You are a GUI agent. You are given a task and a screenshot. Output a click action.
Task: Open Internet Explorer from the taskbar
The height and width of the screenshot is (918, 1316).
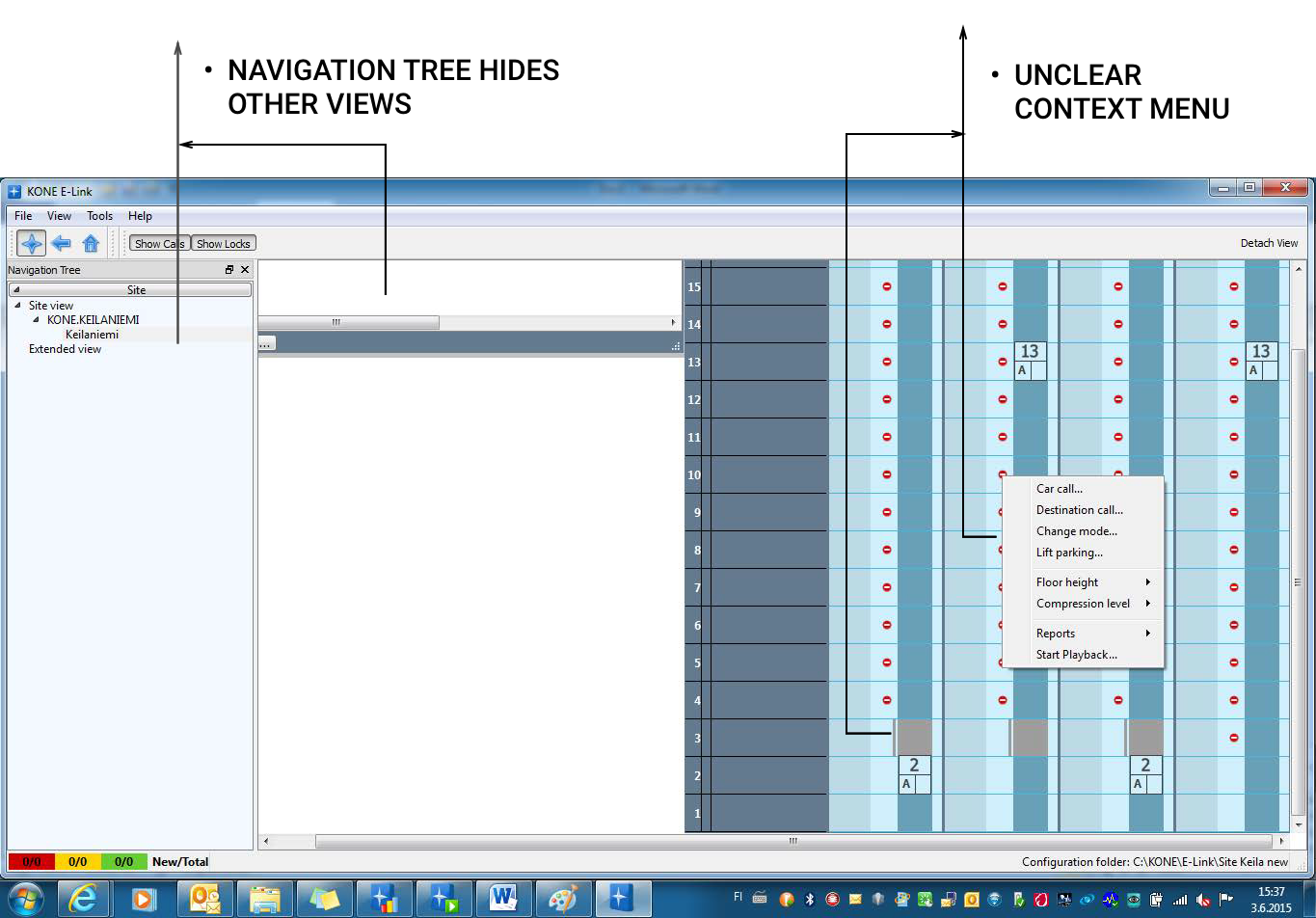84,899
